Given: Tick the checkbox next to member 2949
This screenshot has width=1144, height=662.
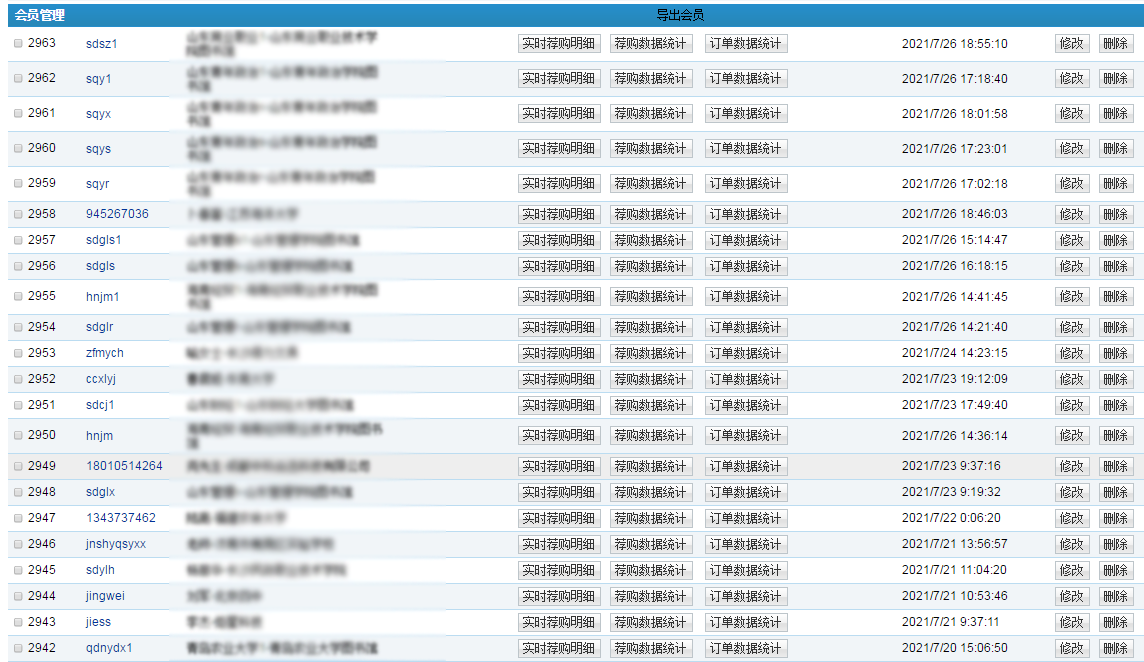Looking at the screenshot, I should [x=18, y=467].
